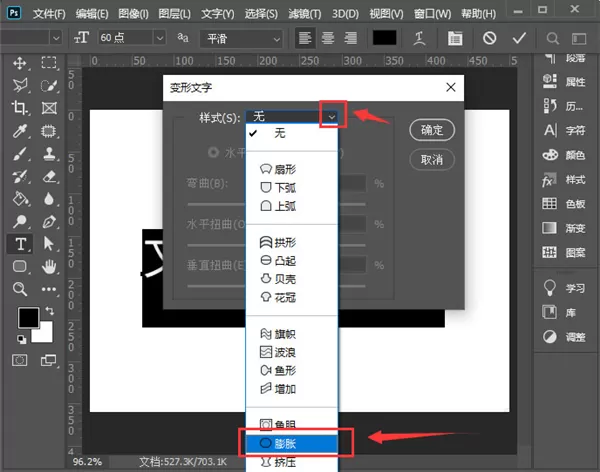
Task: Open the font size 60点 dropdown
Action: (160, 38)
